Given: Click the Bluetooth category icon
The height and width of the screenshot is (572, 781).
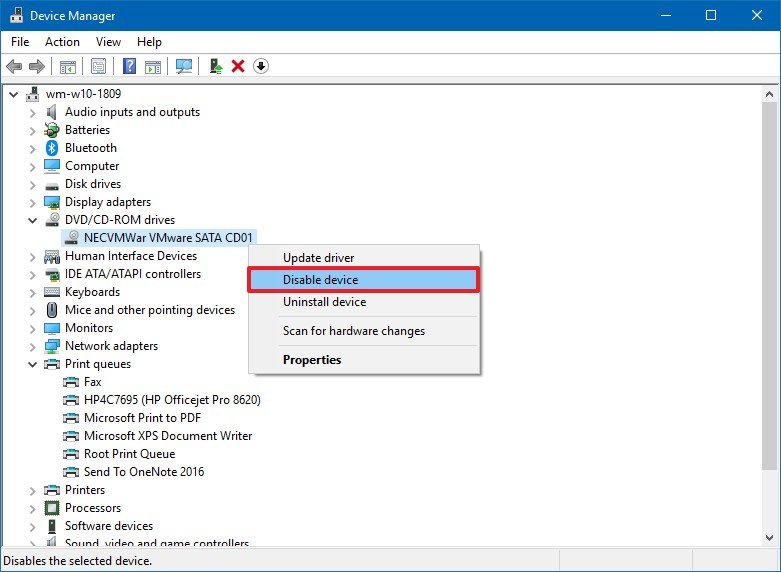Looking at the screenshot, I should (52, 148).
